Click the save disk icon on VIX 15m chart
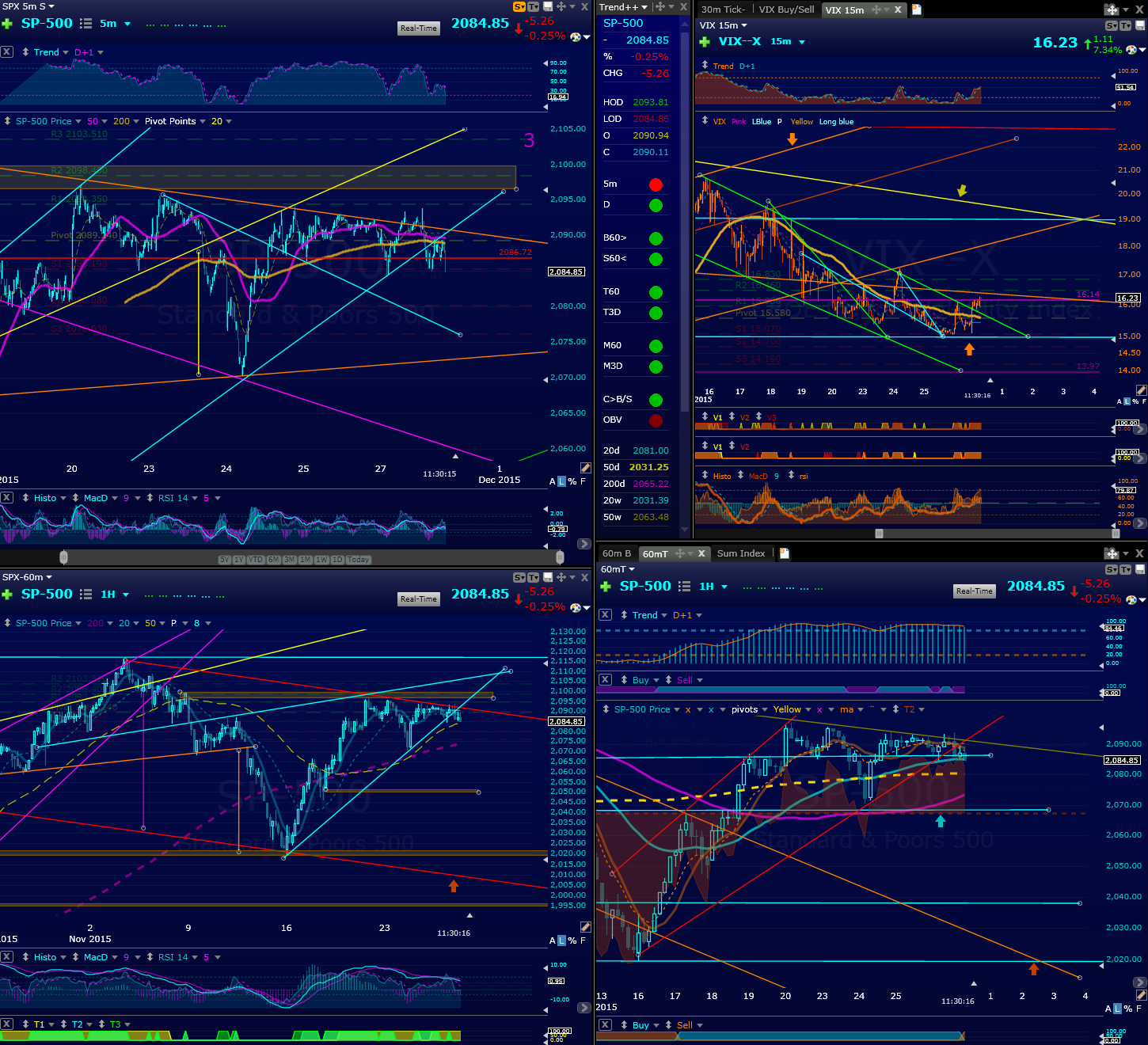Screen dimensions: 1148x1045 click(1140, 26)
